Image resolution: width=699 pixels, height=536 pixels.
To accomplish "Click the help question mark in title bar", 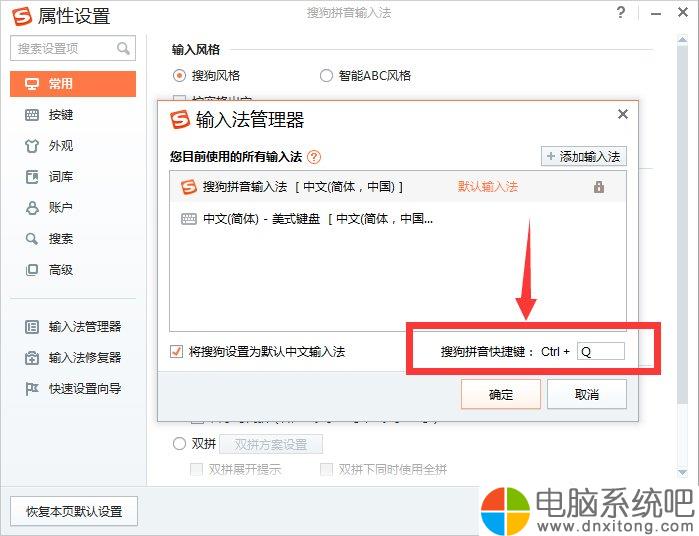I will 621,12.
